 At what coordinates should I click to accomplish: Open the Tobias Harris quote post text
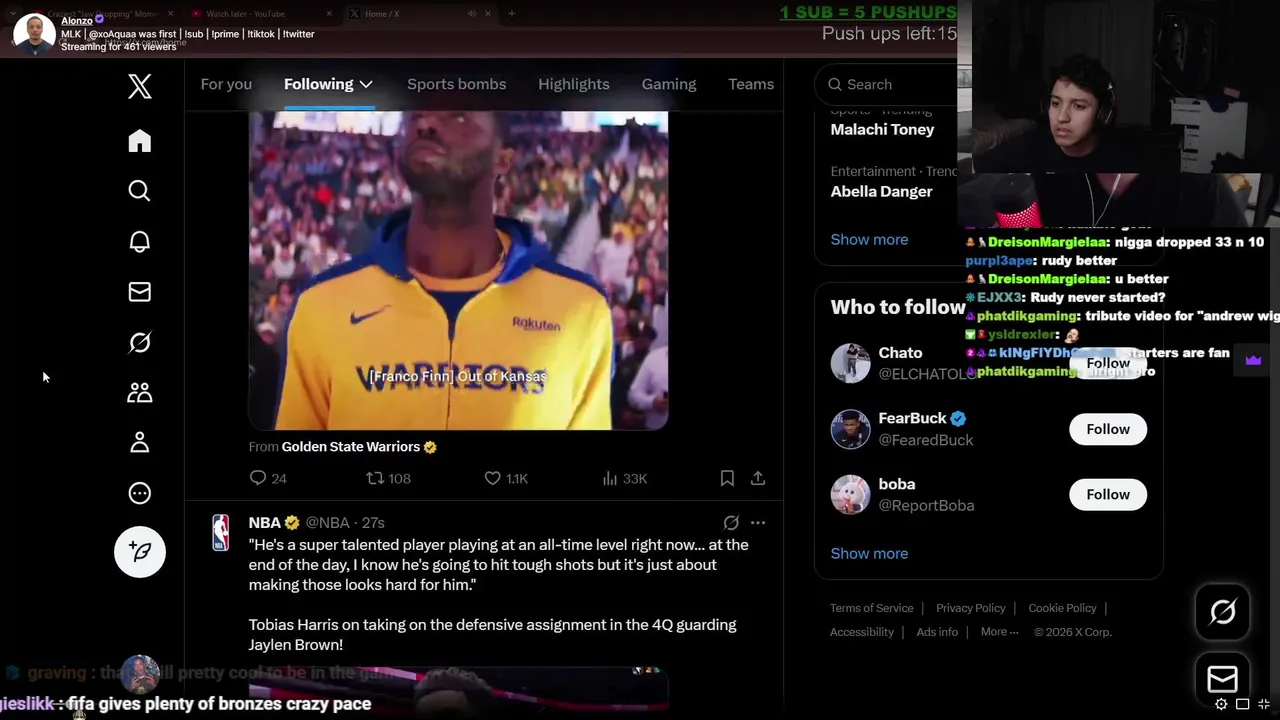click(499, 595)
